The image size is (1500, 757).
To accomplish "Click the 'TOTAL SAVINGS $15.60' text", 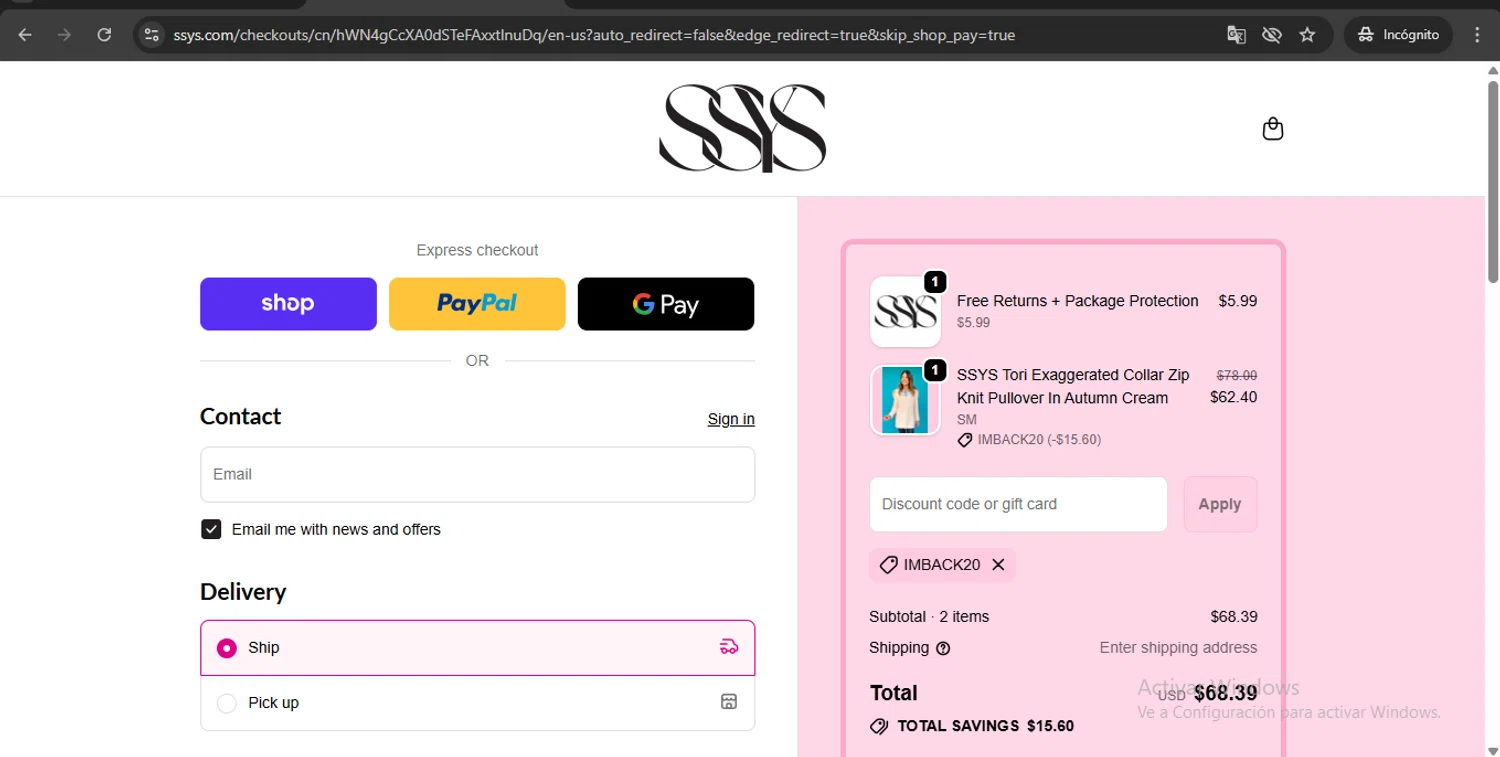I will (986, 726).
